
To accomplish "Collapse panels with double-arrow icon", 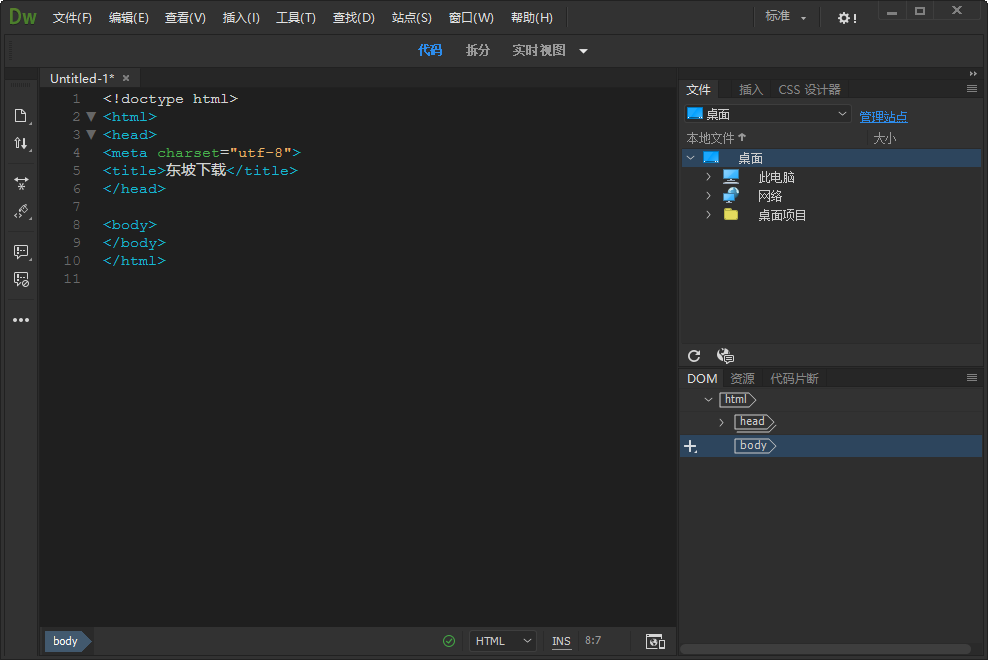I will pyautogui.click(x=973, y=74).
